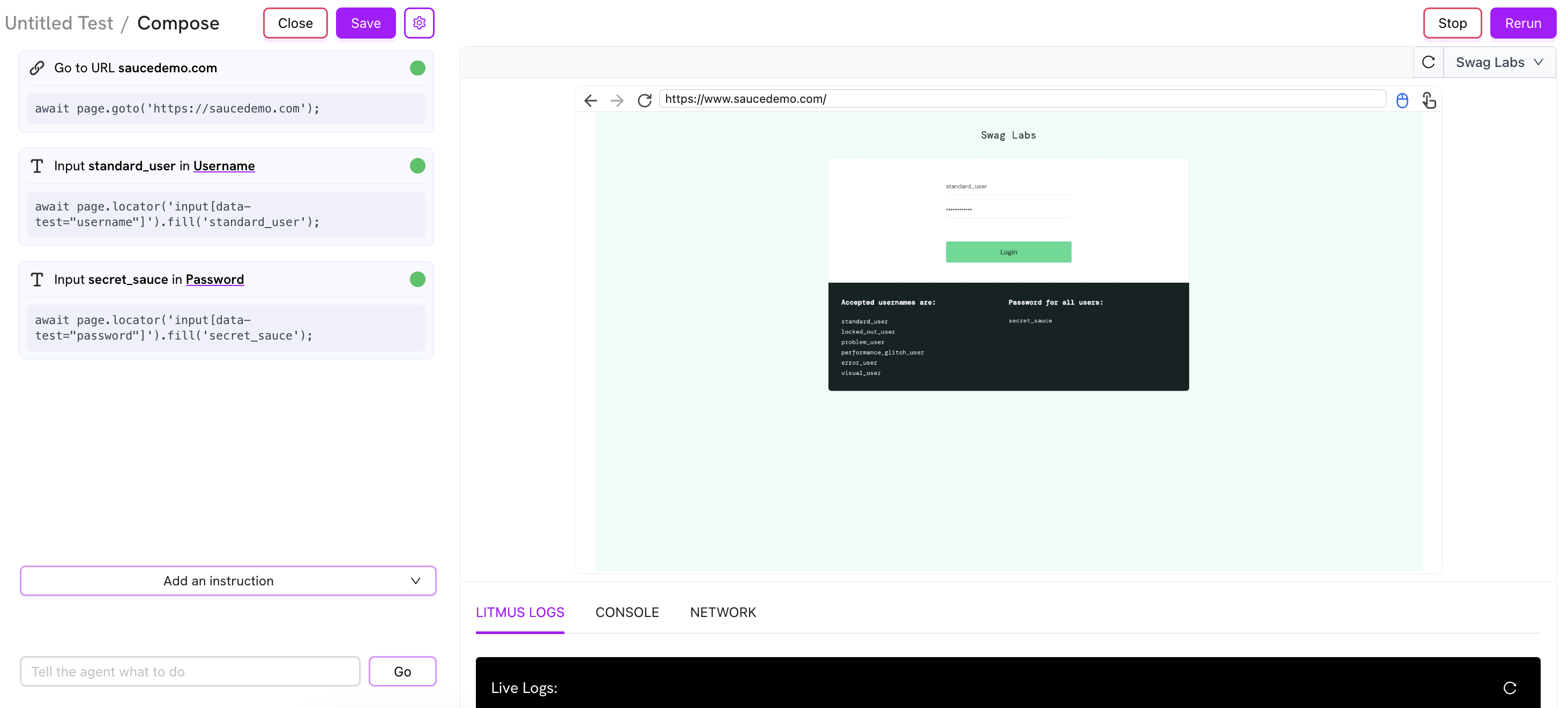
Task: Toggle the blue mouse interaction icon
Action: click(1402, 100)
